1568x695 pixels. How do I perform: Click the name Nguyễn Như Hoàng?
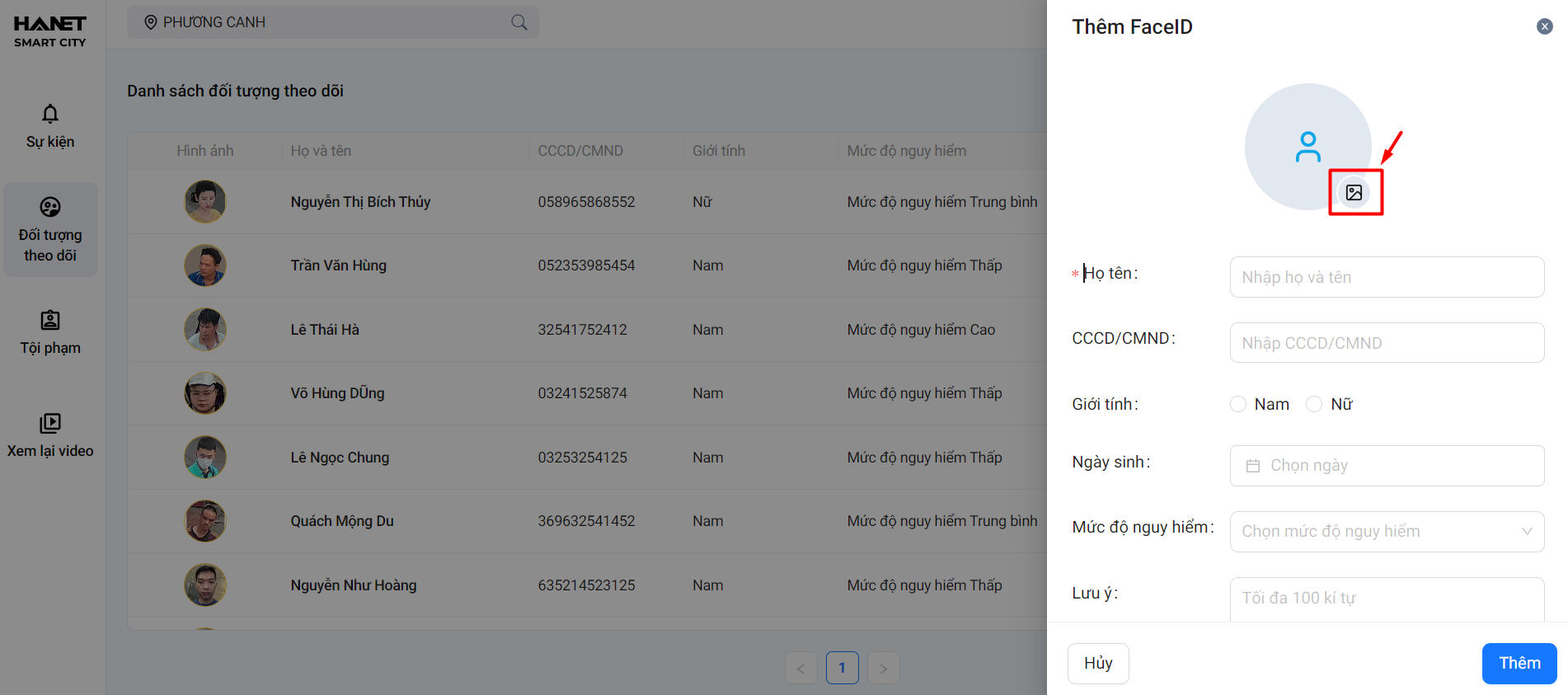[x=353, y=585]
